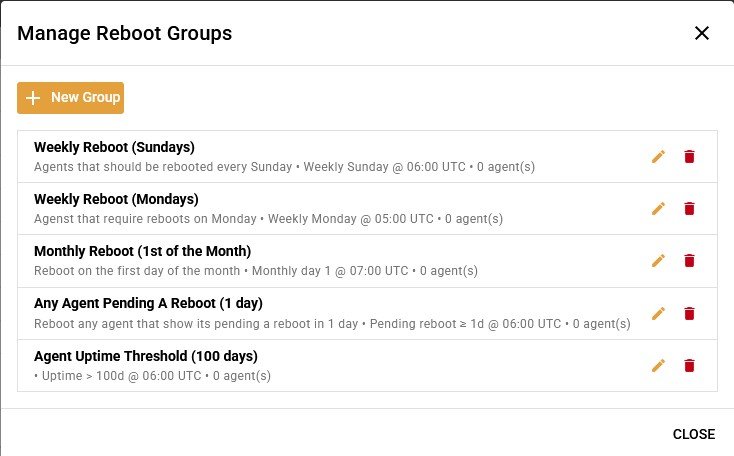Select the Weekly Reboot (Mondays) title

[116, 199]
